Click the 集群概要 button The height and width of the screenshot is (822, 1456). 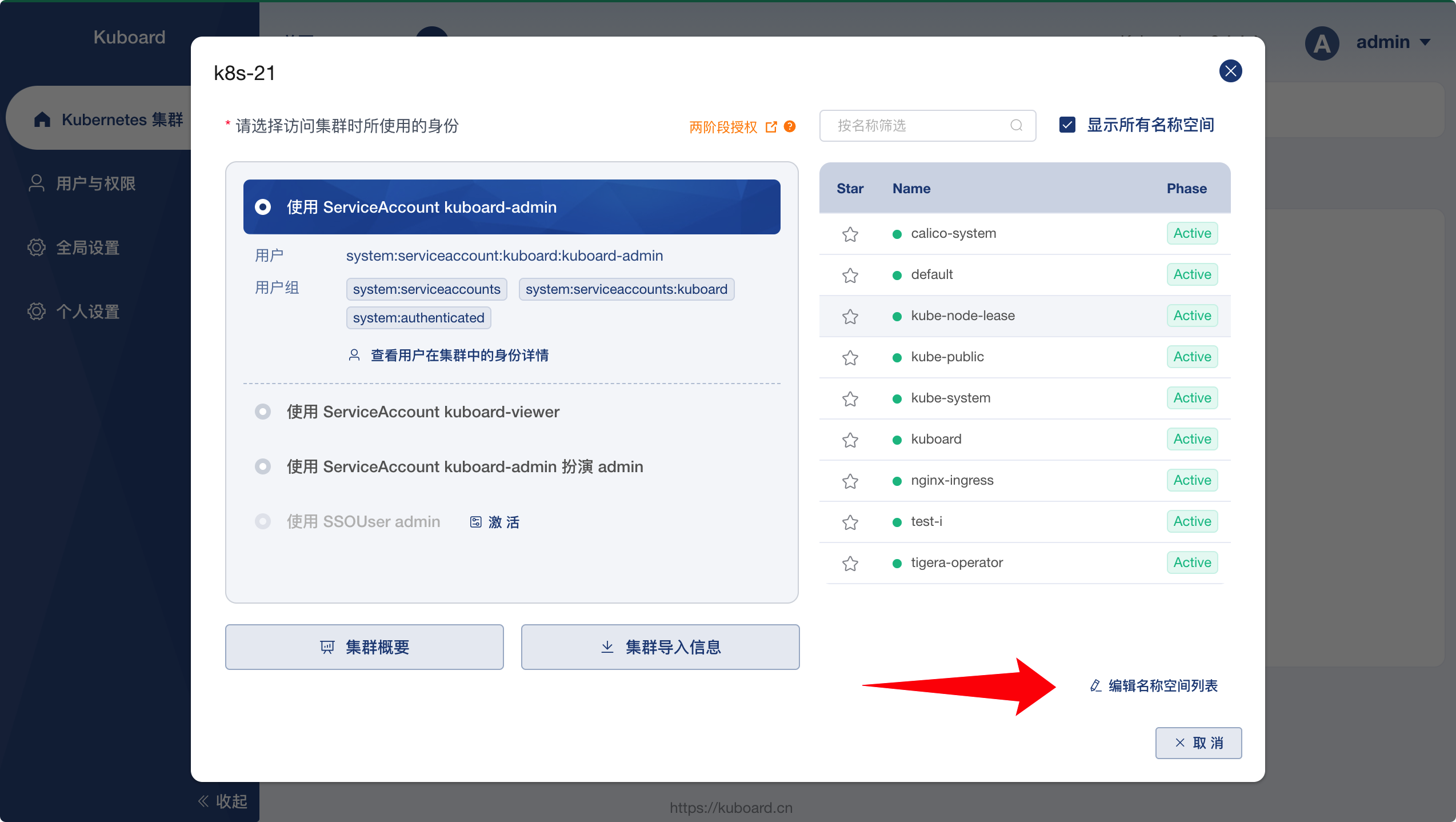tap(365, 647)
